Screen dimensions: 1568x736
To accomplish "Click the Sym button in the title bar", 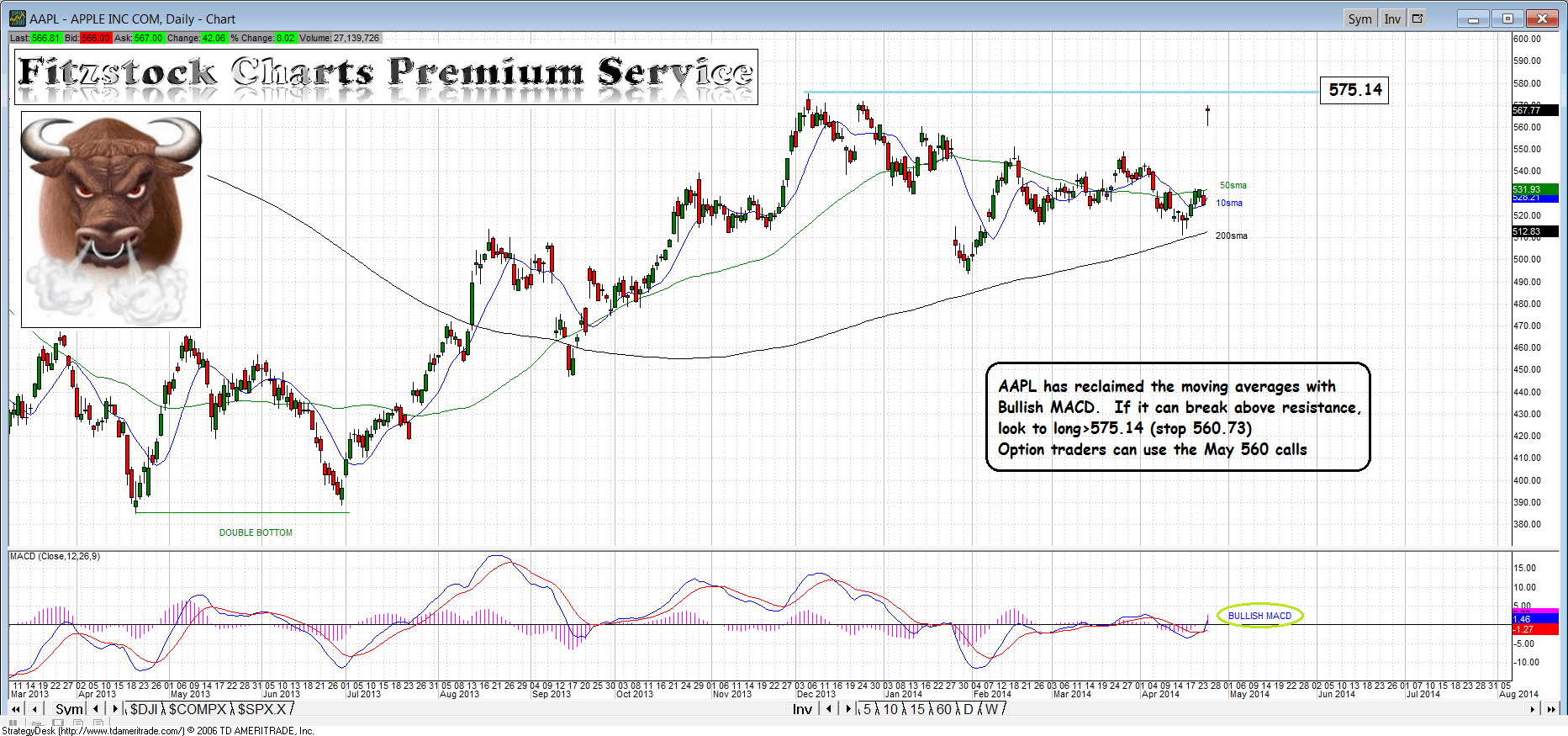I will pos(1359,19).
